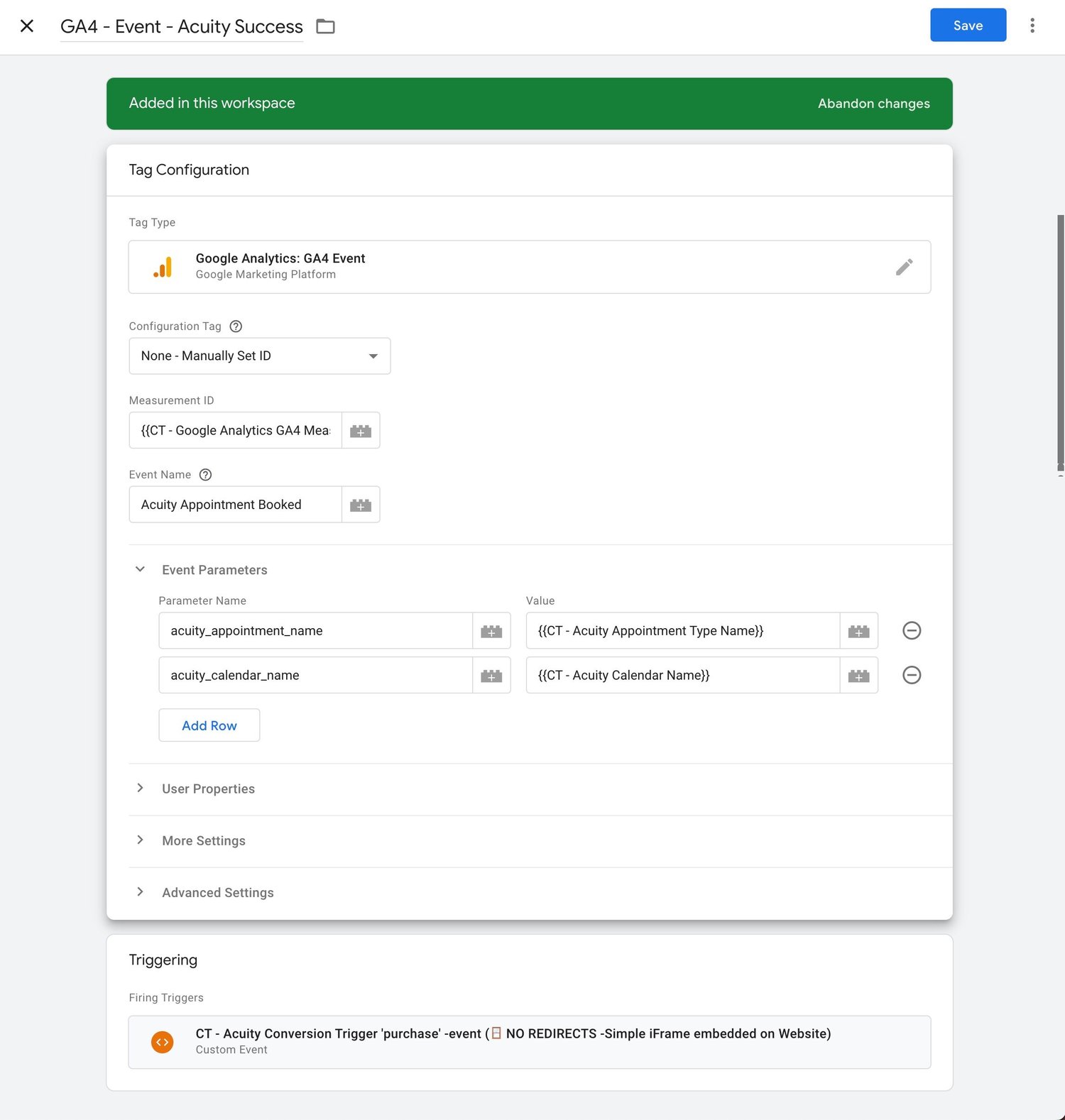The height and width of the screenshot is (1120, 1065).
Task: Click the tag name title field
Action: click(182, 27)
